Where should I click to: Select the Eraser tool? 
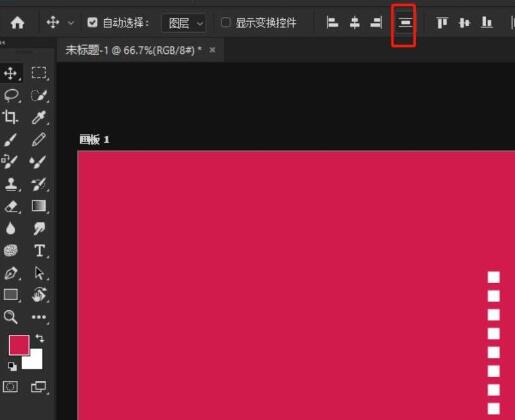(x=11, y=206)
